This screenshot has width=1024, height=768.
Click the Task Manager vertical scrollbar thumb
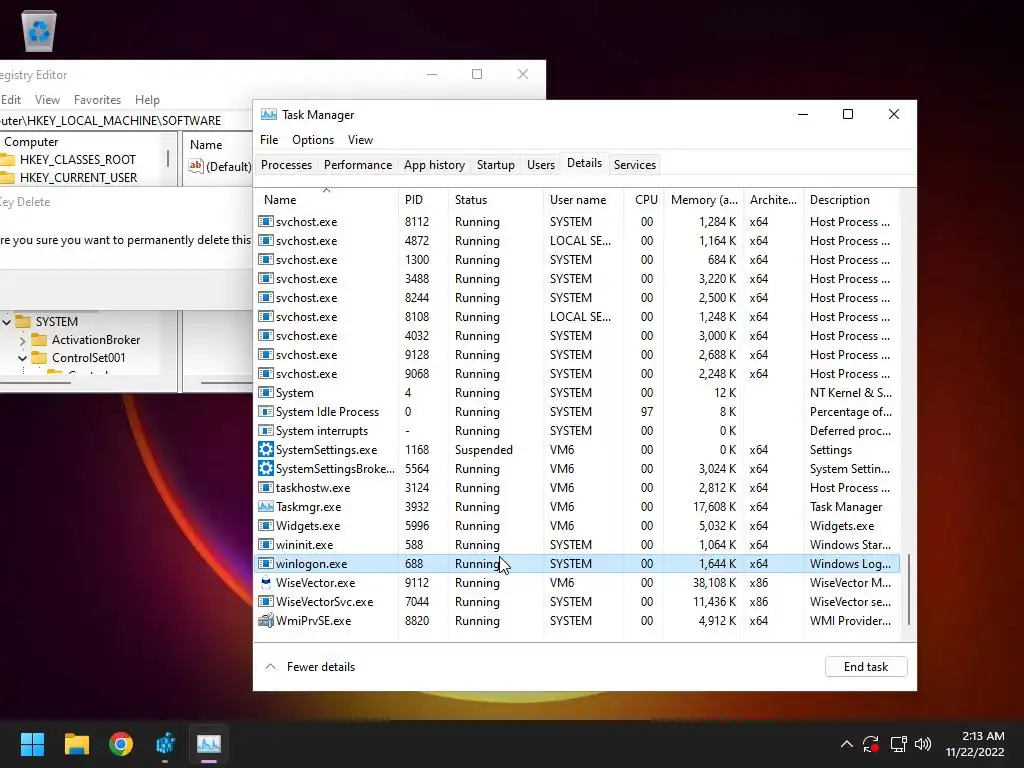pyautogui.click(x=908, y=590)
